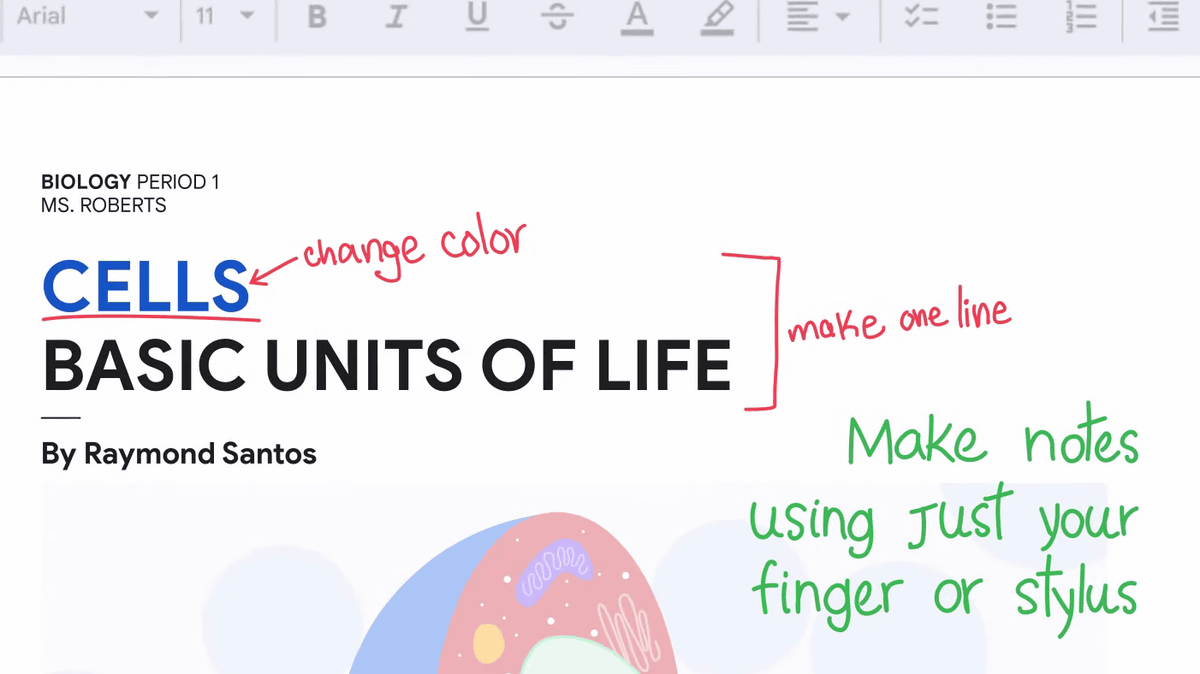Toggle italic formatting
Screen dimensions: 1200x674
(396, 18)
